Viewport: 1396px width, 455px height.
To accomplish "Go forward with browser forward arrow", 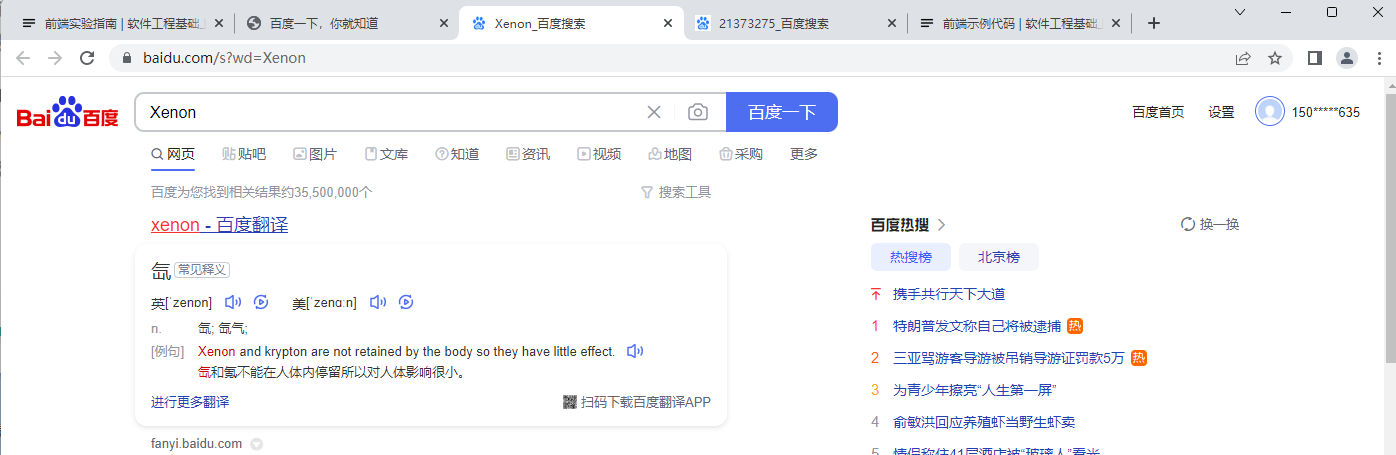I will [55, 58].
